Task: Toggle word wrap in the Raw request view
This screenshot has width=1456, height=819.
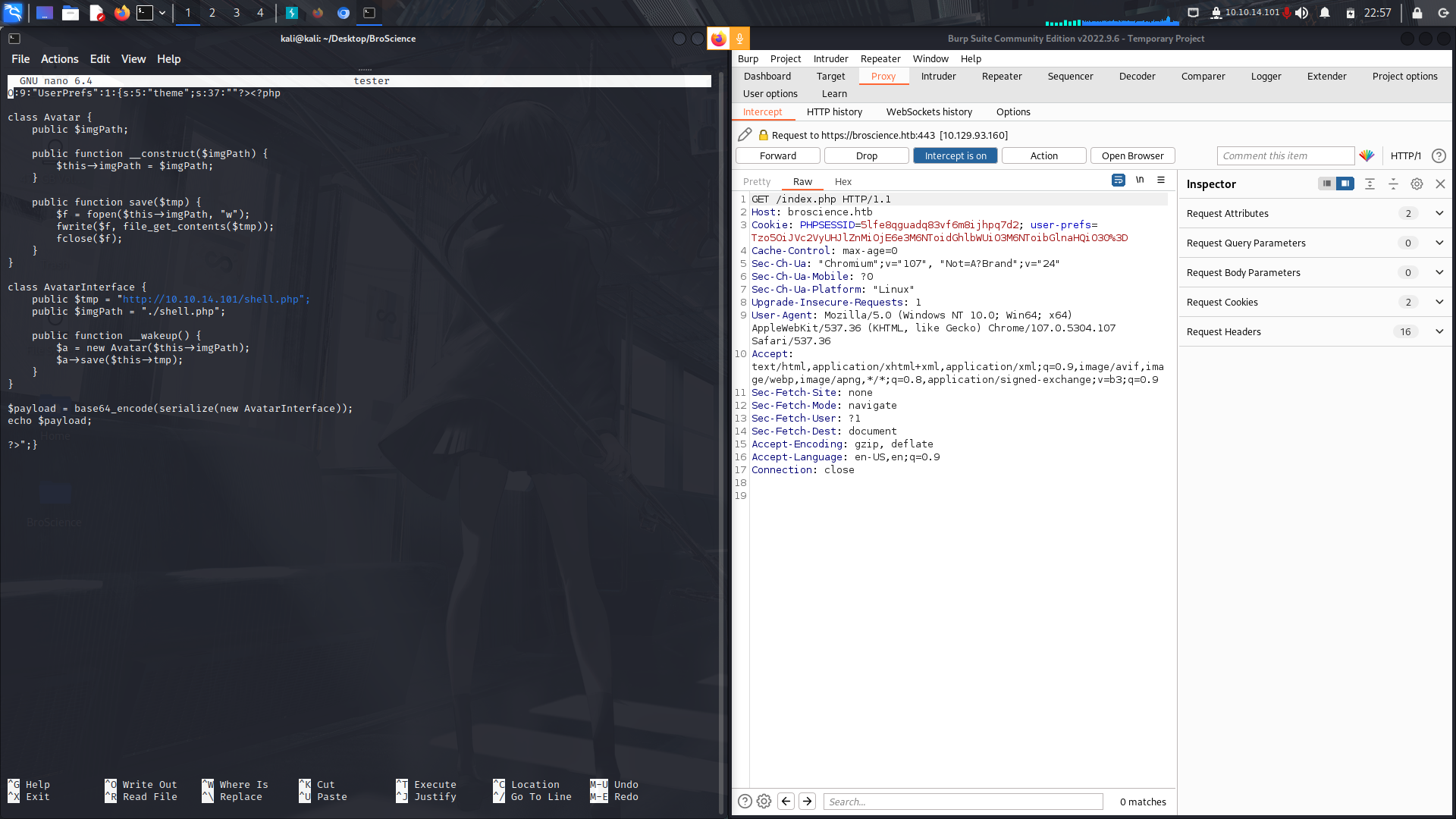Action: pyautogui.click(x=1118, y=180)
